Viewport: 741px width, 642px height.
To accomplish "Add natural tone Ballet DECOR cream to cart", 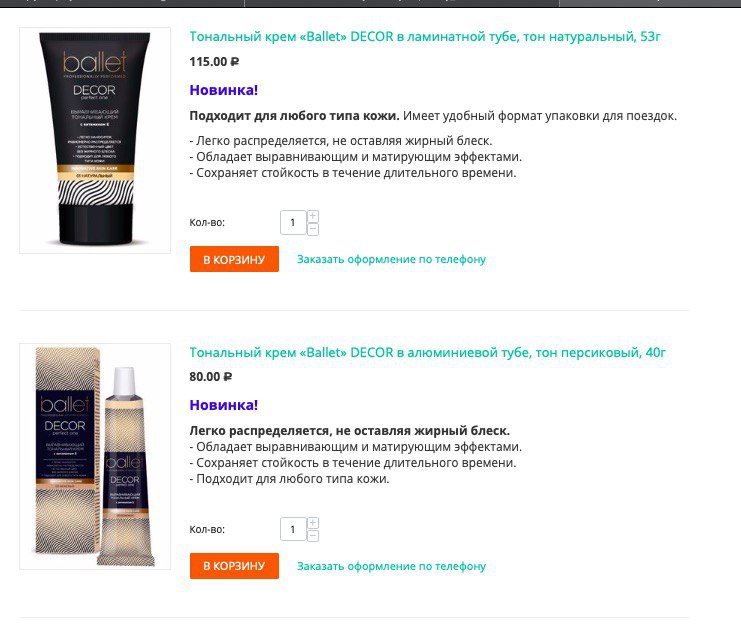I will pos(234,259).
